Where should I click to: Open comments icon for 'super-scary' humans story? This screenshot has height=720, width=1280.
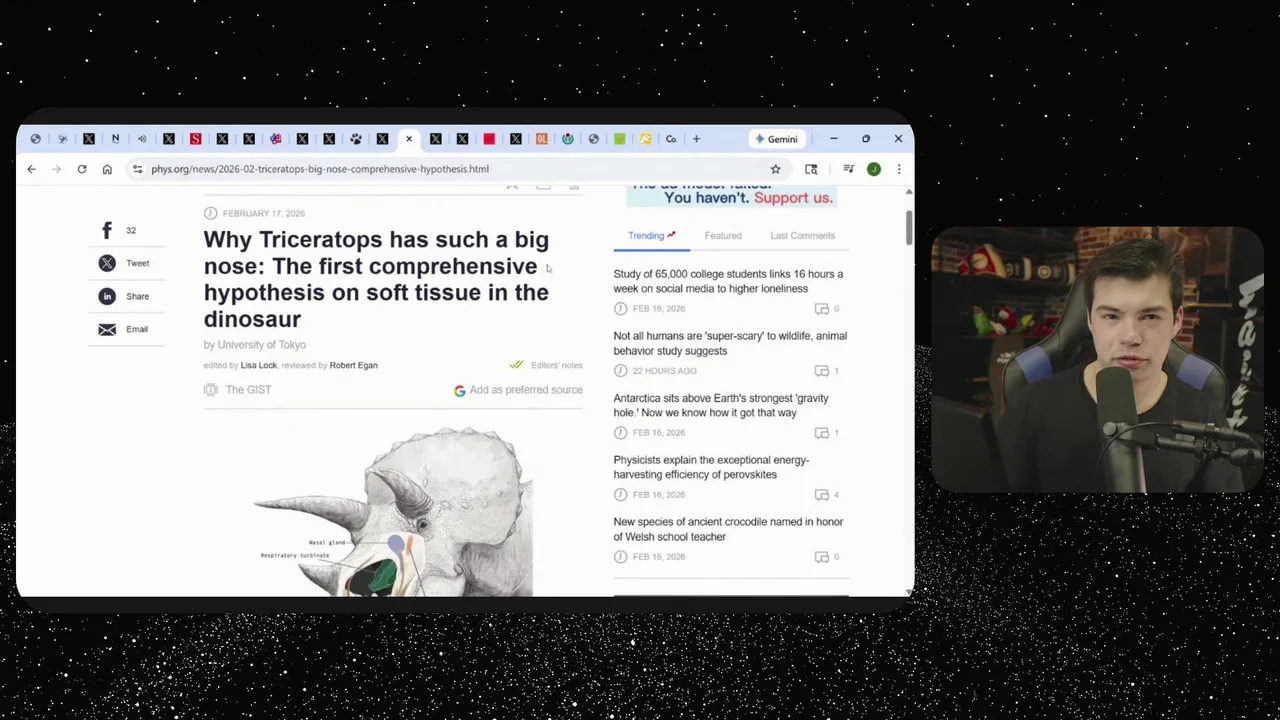coord(822,371)
